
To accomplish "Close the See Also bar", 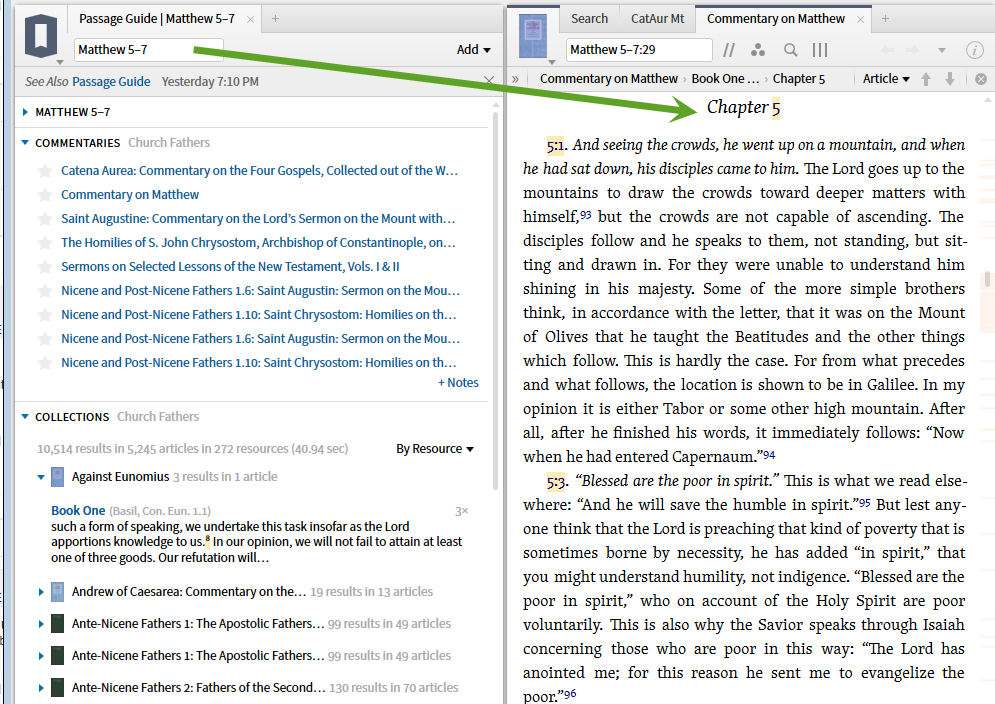I will (x=489, y=81).
